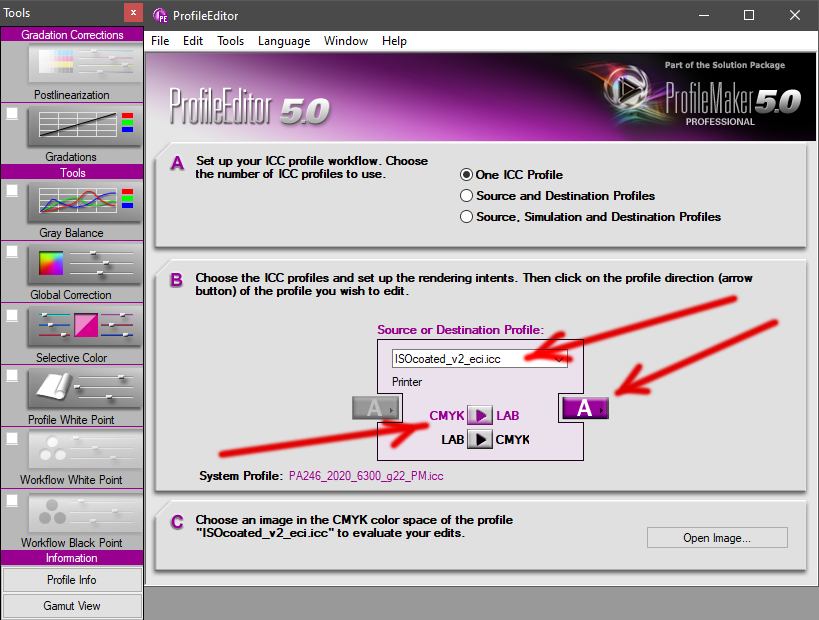Click the Profile Info button

(x=72, y=580)
